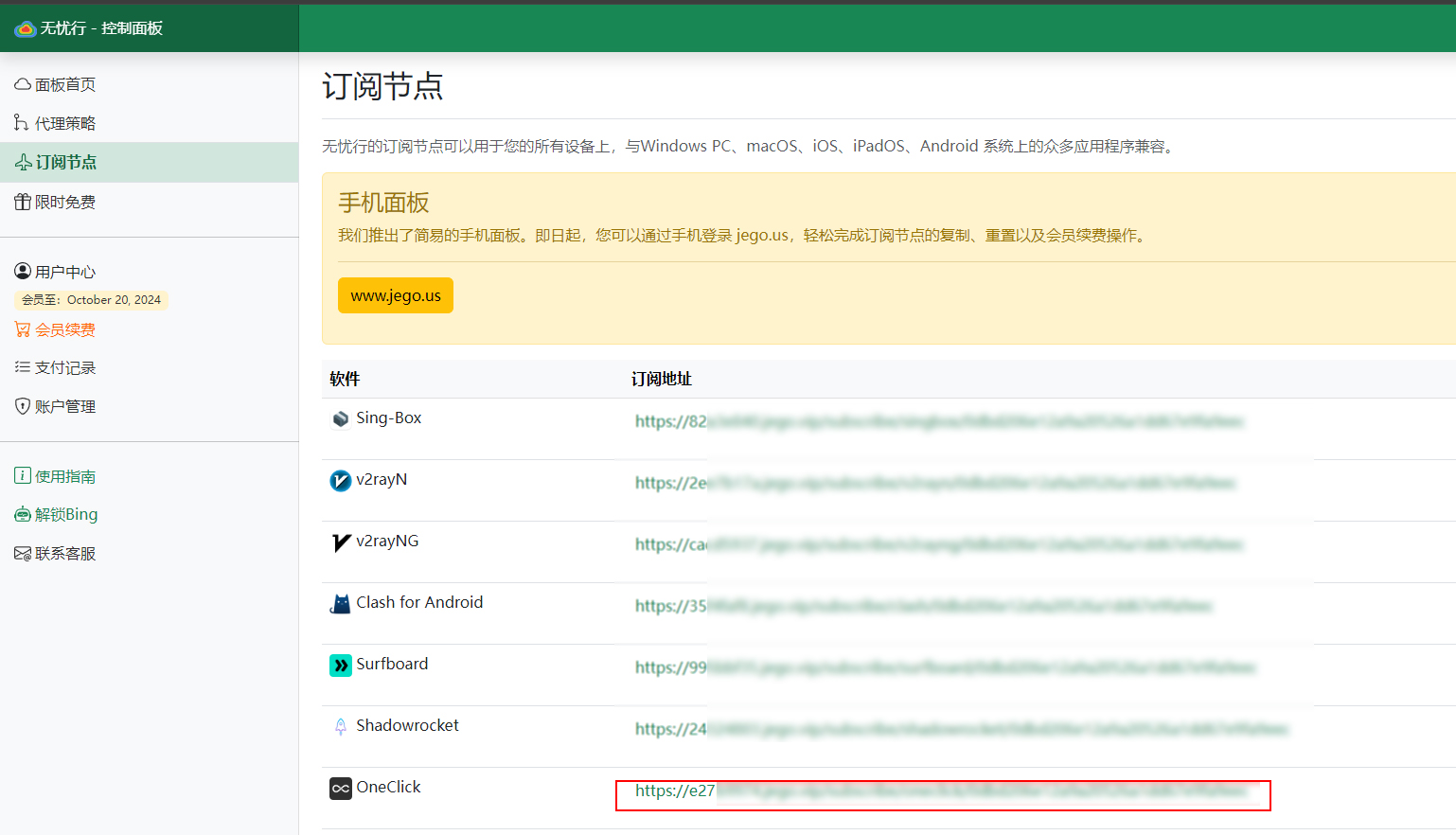Click the Clash for Android cat icon
Image resolution: width=1456 pixels, height=835 pixels.
(341, 604)
